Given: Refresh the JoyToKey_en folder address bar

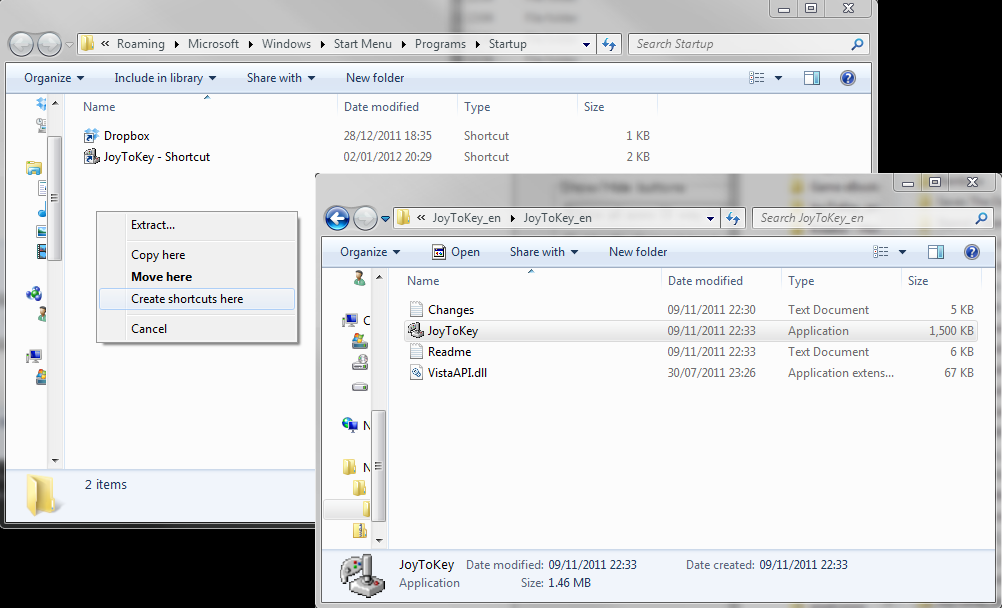Looking at the screenshot, I should 733,218.
